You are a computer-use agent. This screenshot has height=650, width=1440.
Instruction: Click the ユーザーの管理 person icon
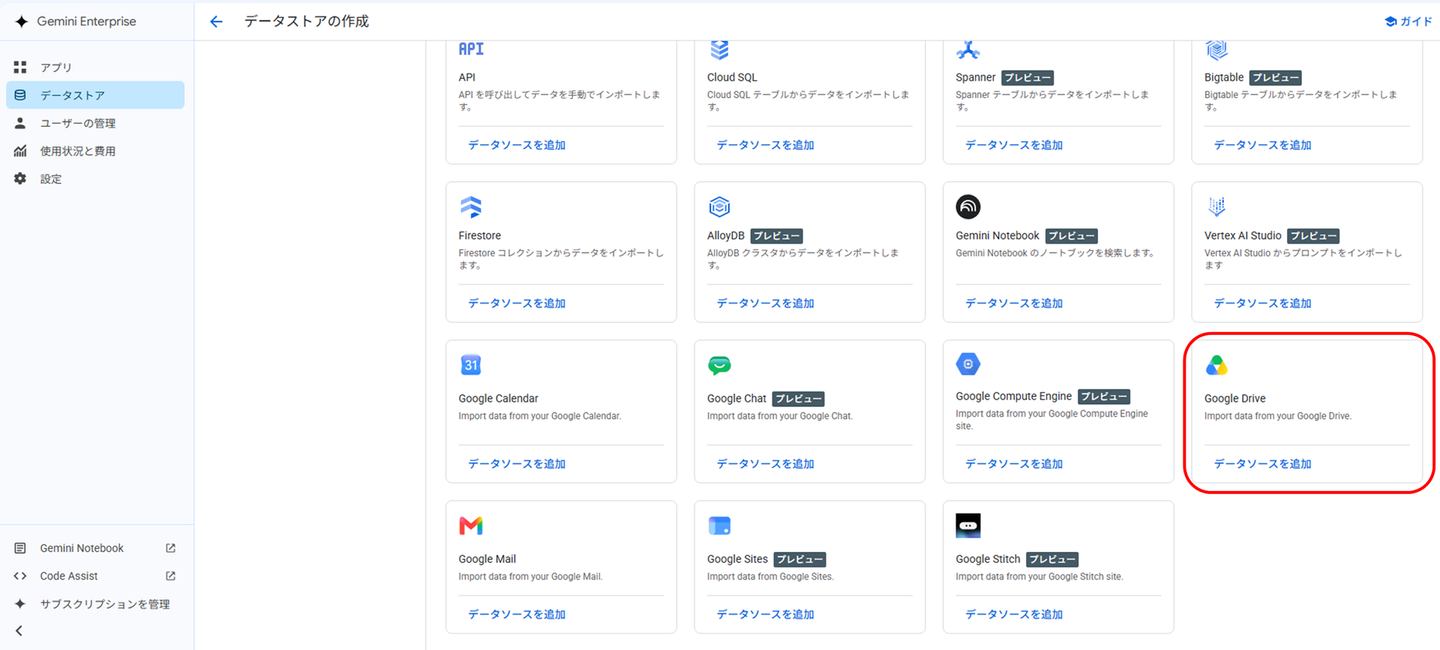[20, 123]
